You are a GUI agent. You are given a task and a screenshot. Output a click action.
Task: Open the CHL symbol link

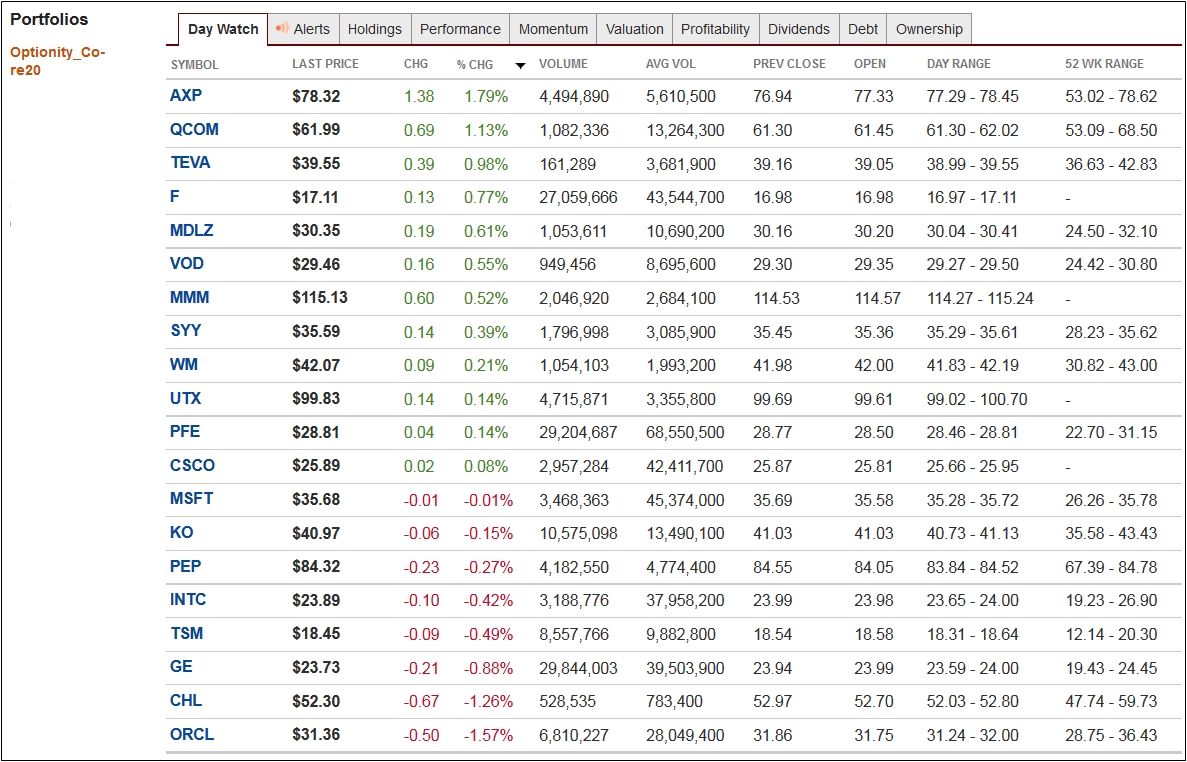pos(185,700)
